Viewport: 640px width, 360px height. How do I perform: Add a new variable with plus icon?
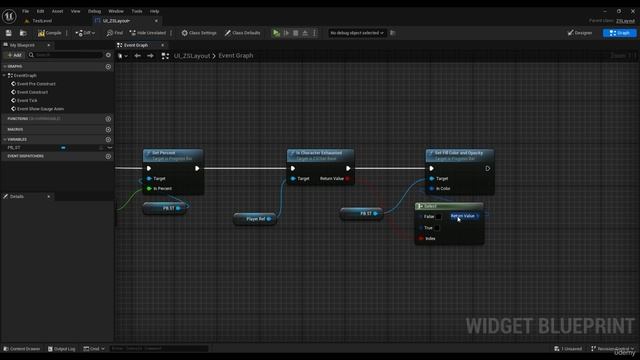108,140
